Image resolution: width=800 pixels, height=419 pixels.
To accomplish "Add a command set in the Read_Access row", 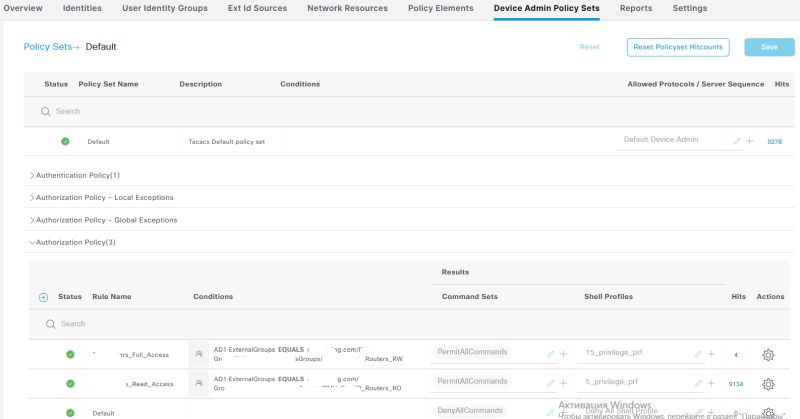I will (x=563, y=383).
